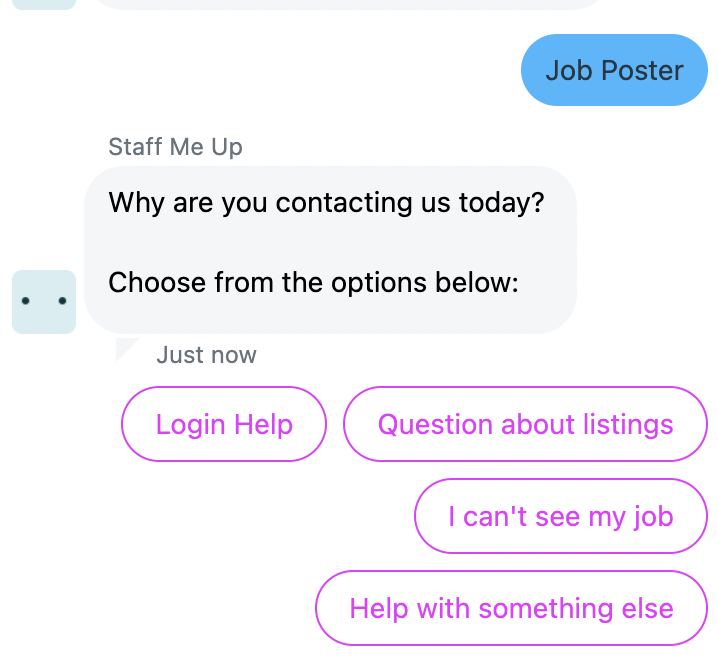Viewport: 718px width, 672px height.
Task: Click the Choose from the options below line
Action: 313,282
